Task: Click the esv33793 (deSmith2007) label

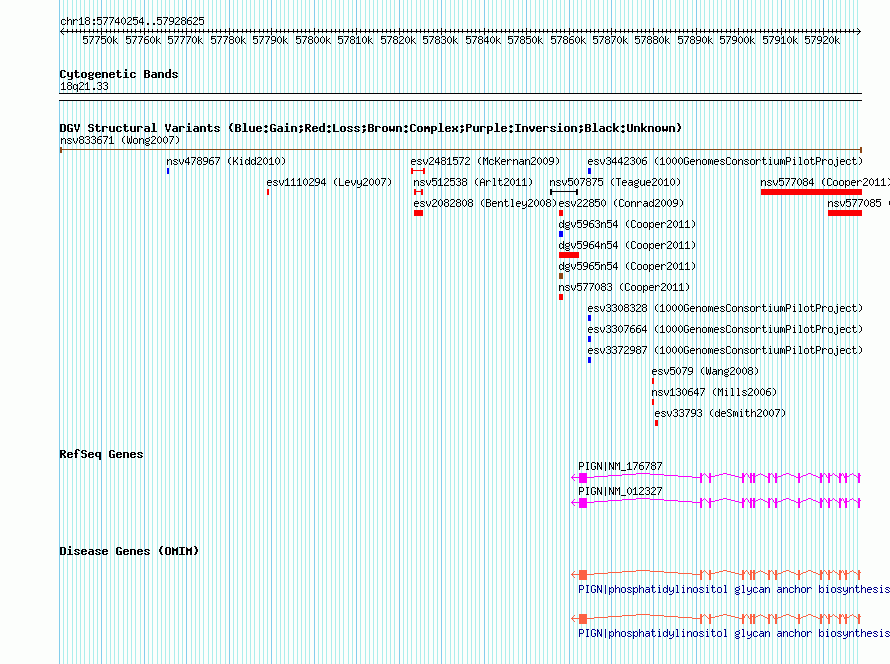Action: [x=720, y=413]
